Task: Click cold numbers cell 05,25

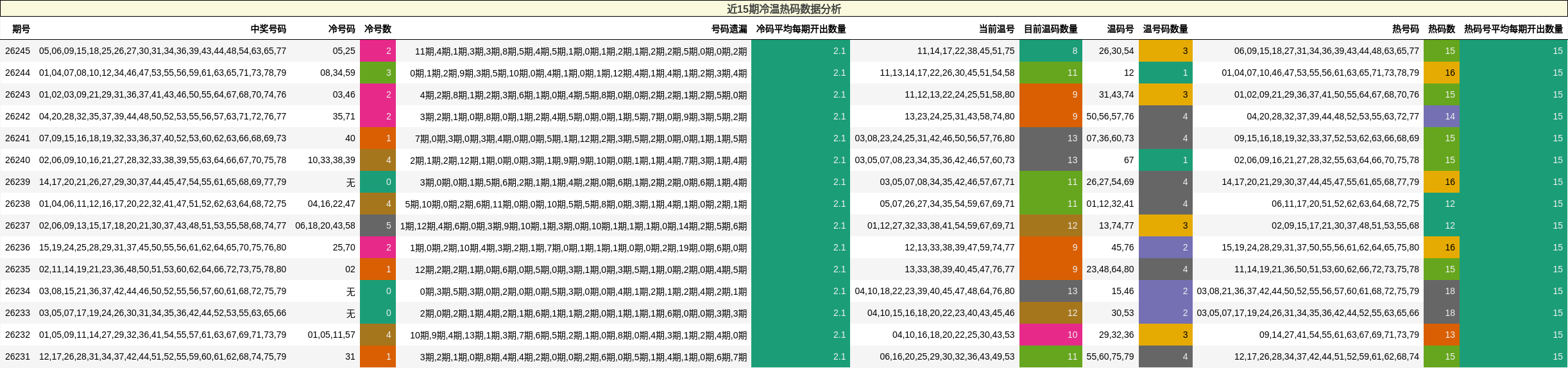Action: (x=344, y=51)
